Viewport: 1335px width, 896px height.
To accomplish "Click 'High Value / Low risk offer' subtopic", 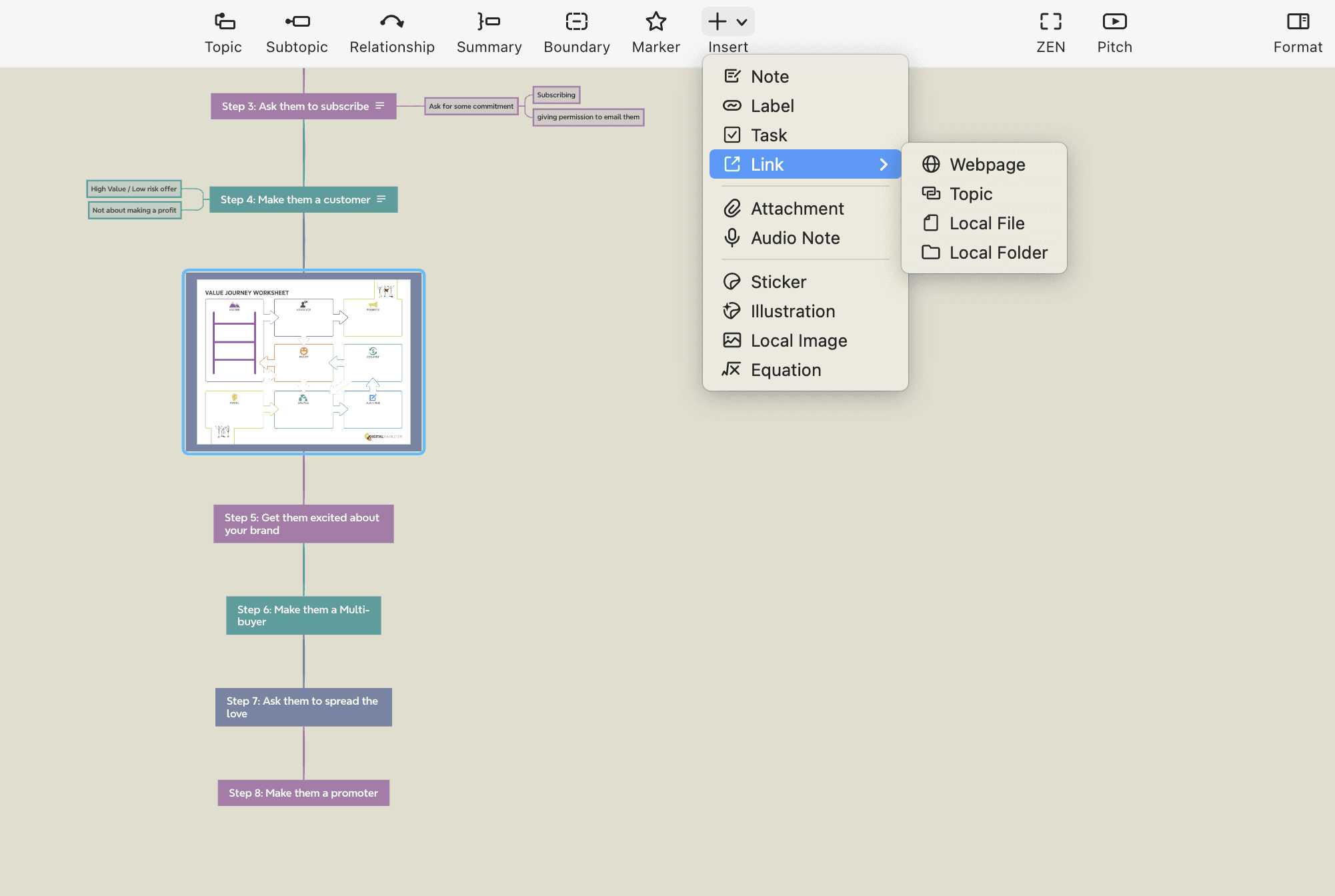I will pos(134,189).
